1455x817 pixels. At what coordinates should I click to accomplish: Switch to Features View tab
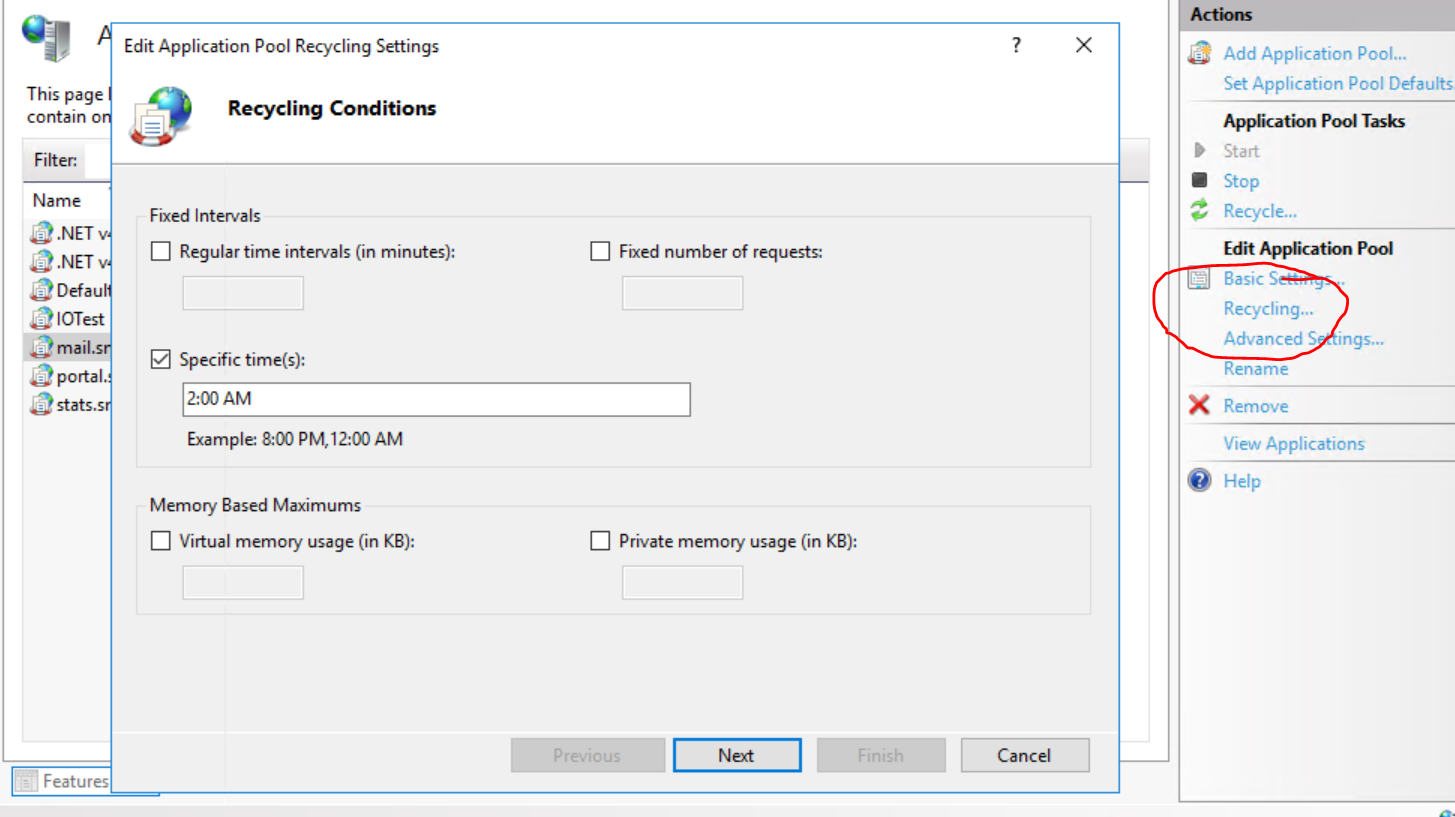click(62, 781)
